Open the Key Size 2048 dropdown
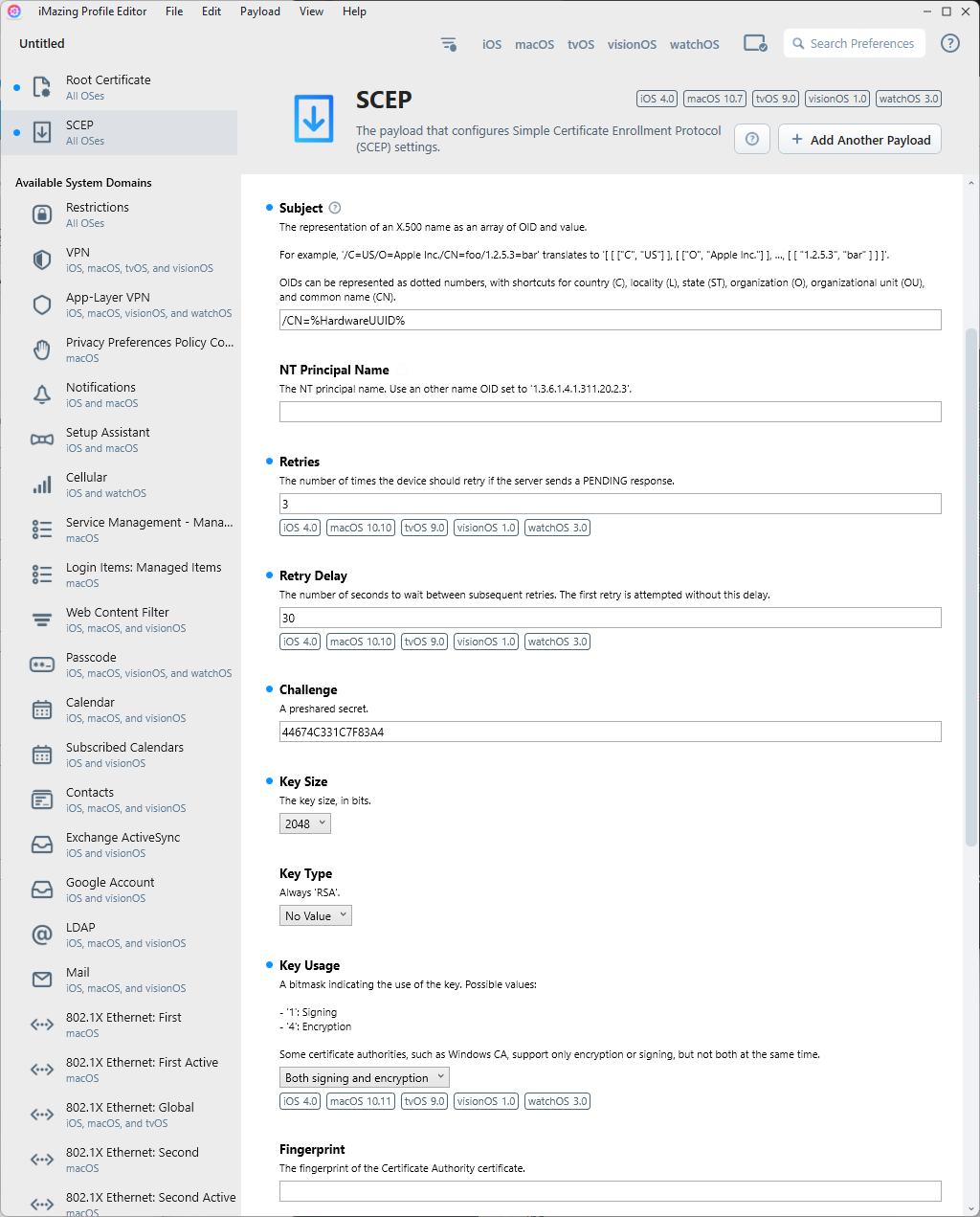The width and height of the screenshot is (980, 1217). pos(305,823)
